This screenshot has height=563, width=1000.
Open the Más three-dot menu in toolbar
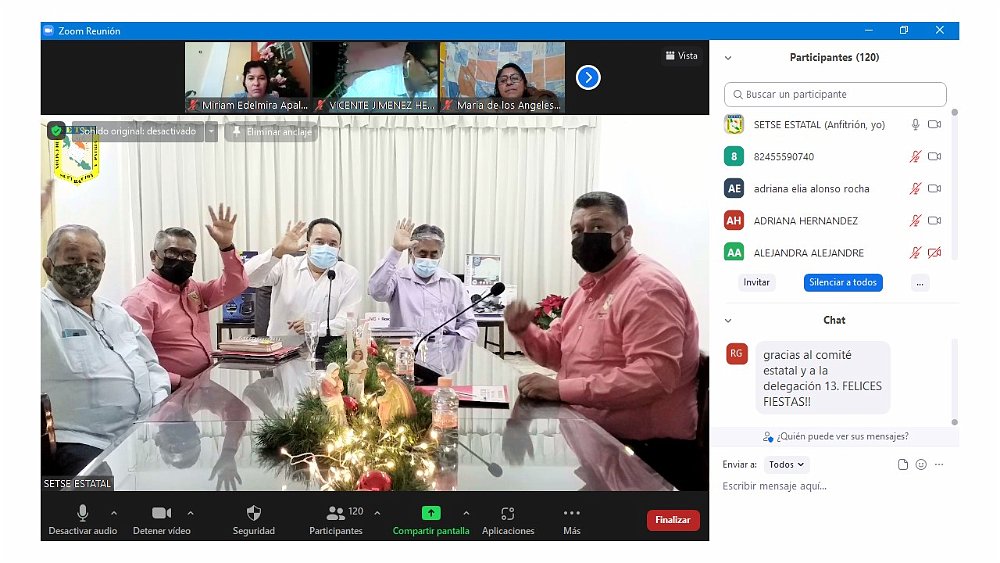coord(571,514)
